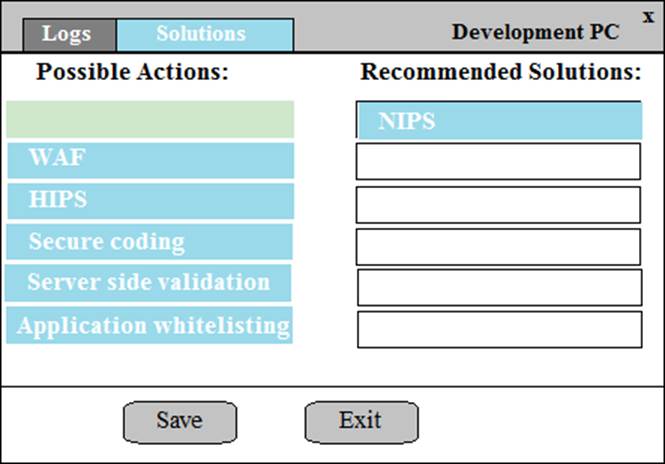Screen dimensions: 665x464
Task: Click the third Recommended Solutions slot
Action: 498,204
